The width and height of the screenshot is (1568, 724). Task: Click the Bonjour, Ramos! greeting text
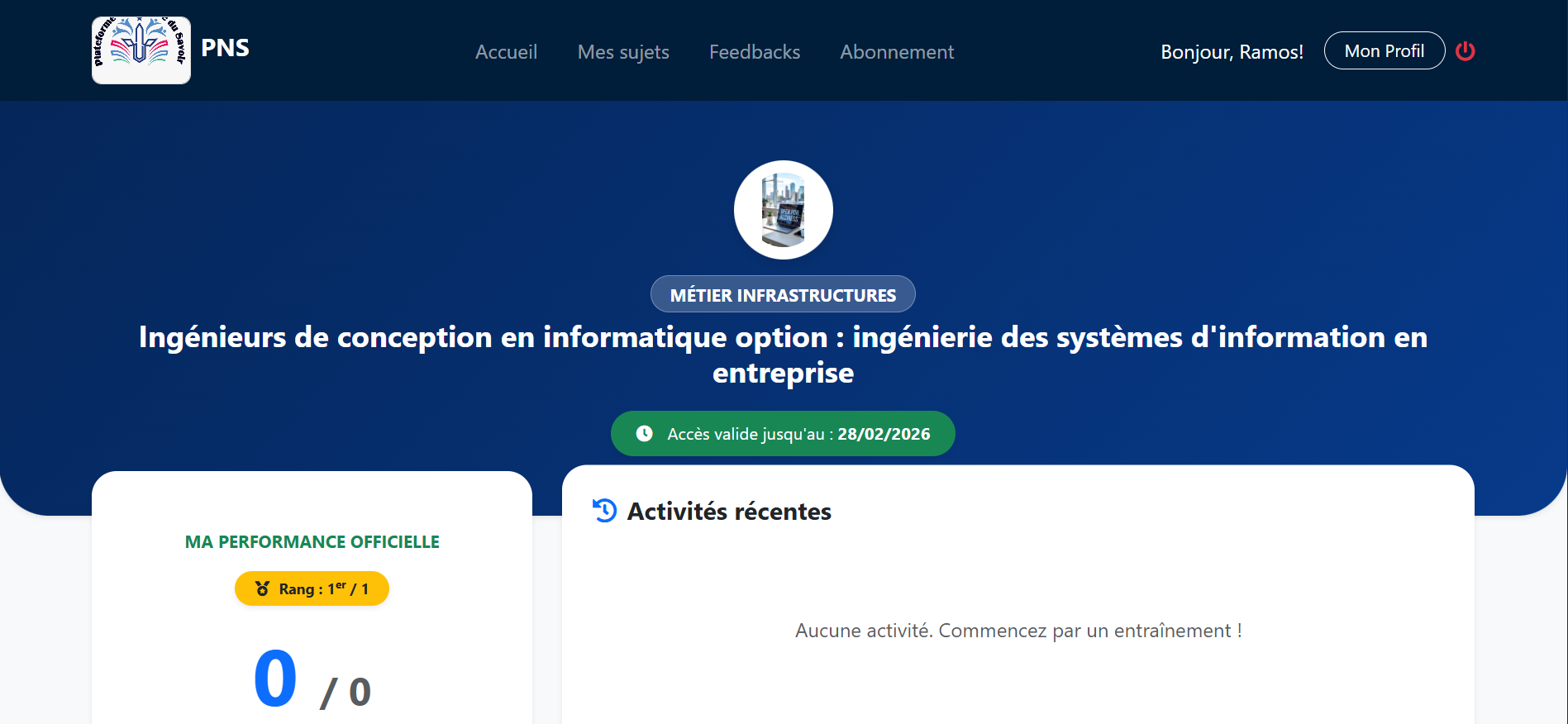(1232, 52)
